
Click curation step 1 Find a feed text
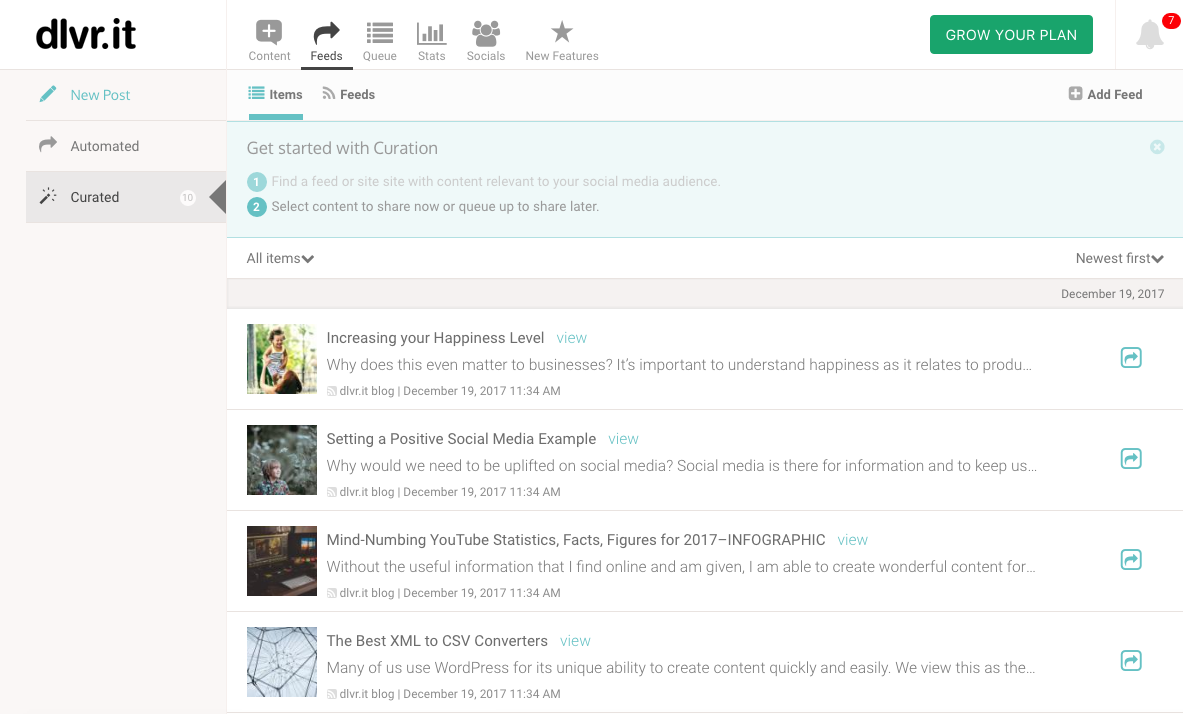point(496,182)
